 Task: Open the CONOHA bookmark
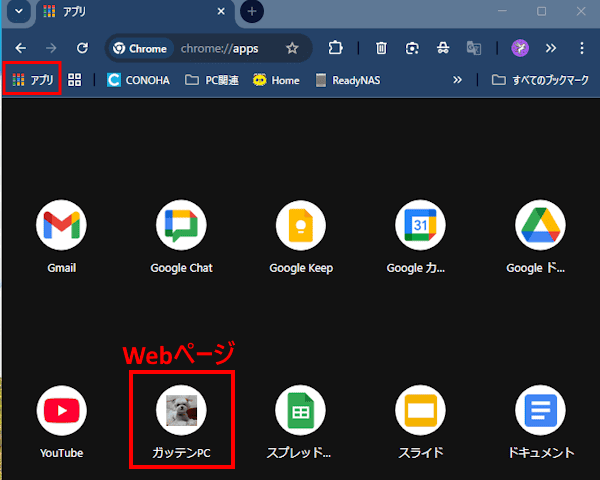[138, 80]
